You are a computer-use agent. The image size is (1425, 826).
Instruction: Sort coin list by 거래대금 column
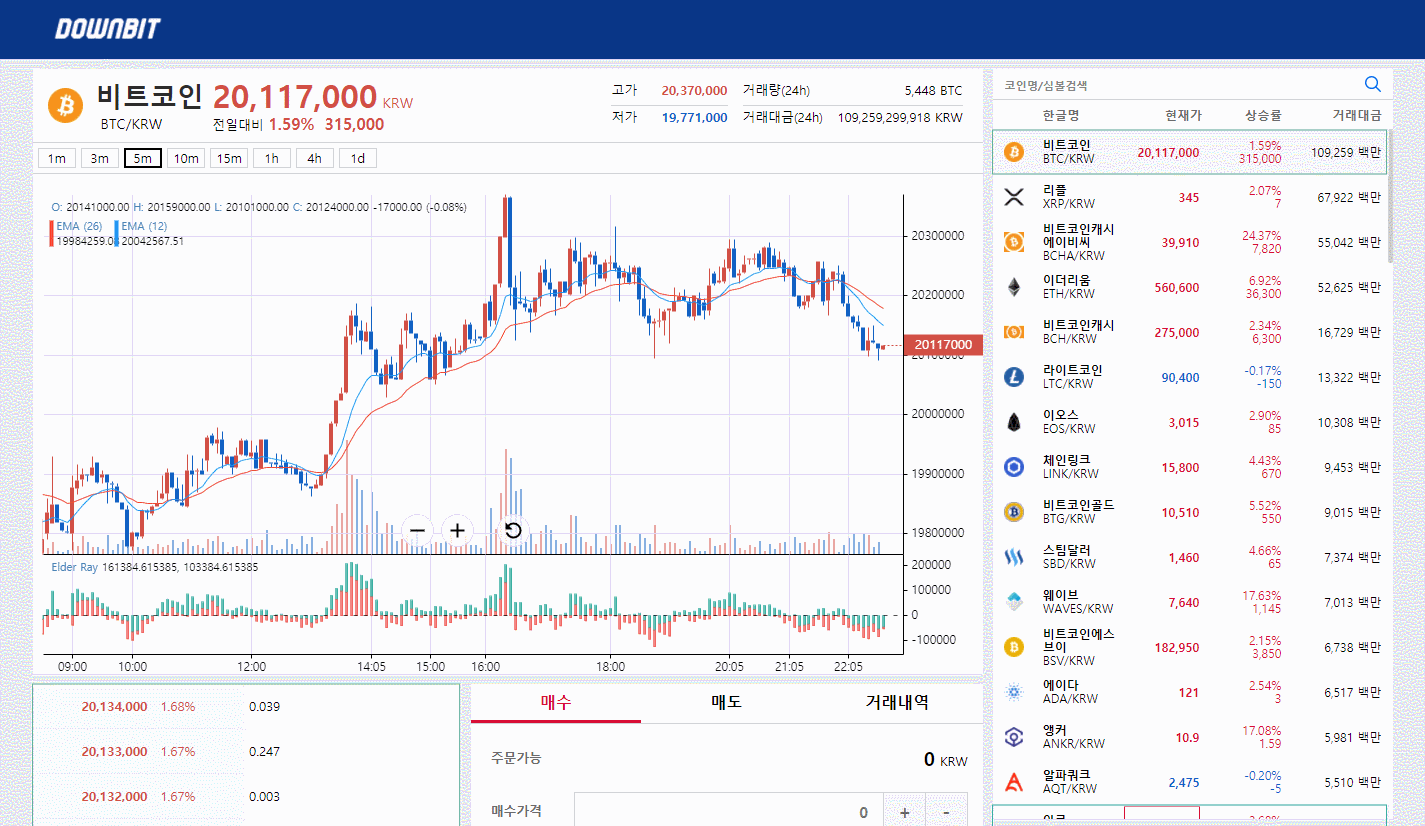(1356, 115)
